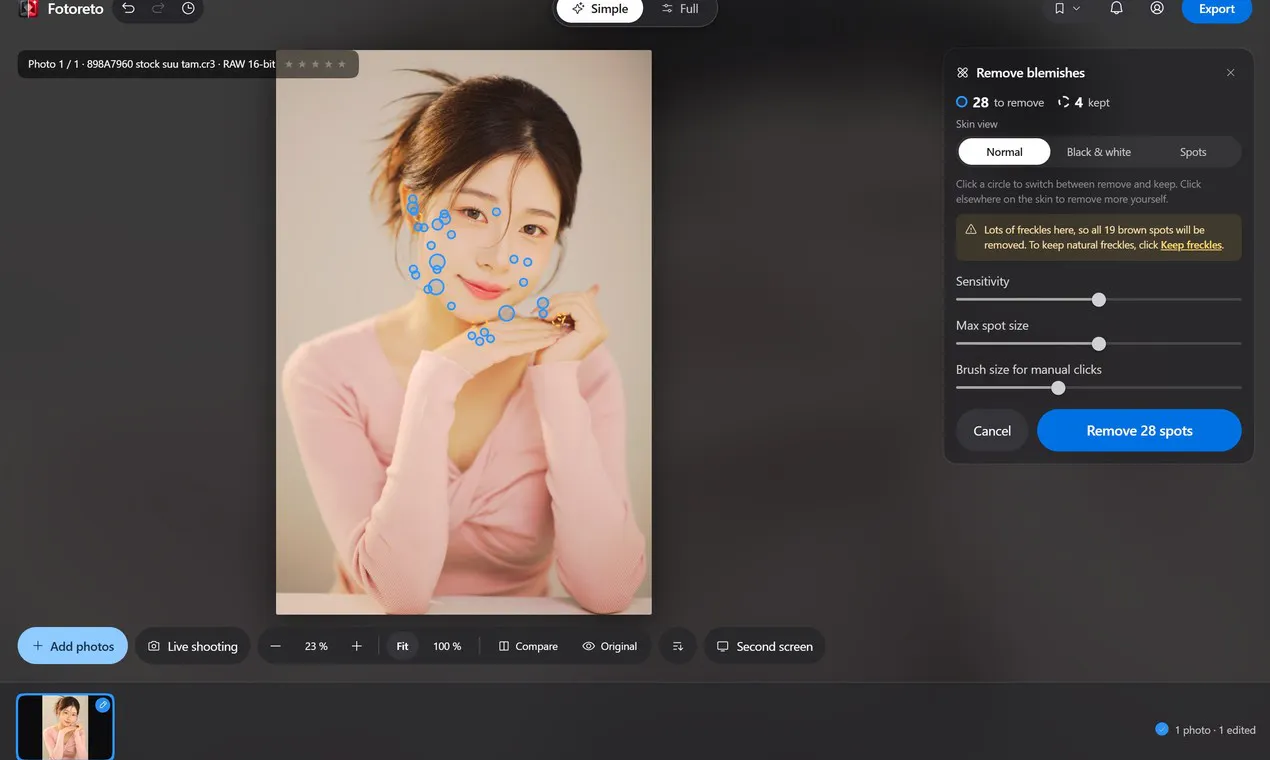Set zoom to 100 %
The width and height of the screenshot is (1270, 760).
tap(447, 647)
